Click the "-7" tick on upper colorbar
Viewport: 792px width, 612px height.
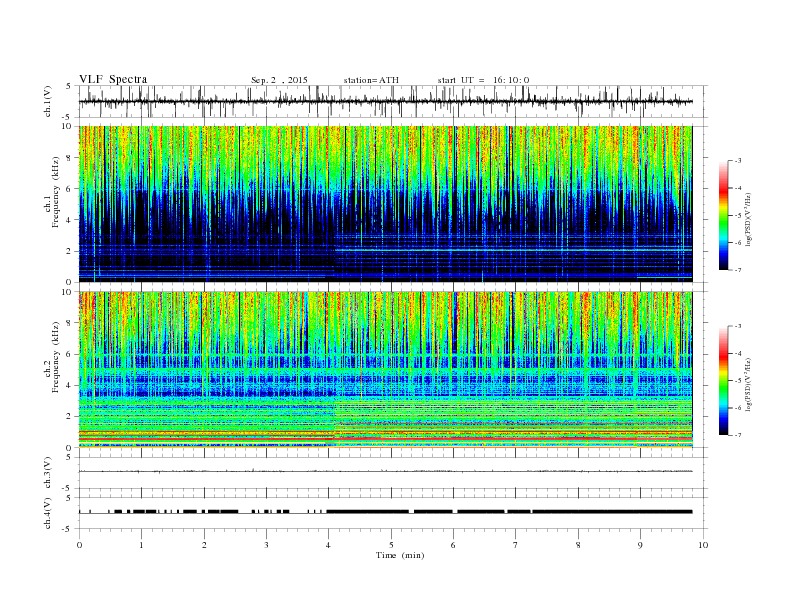737,270
